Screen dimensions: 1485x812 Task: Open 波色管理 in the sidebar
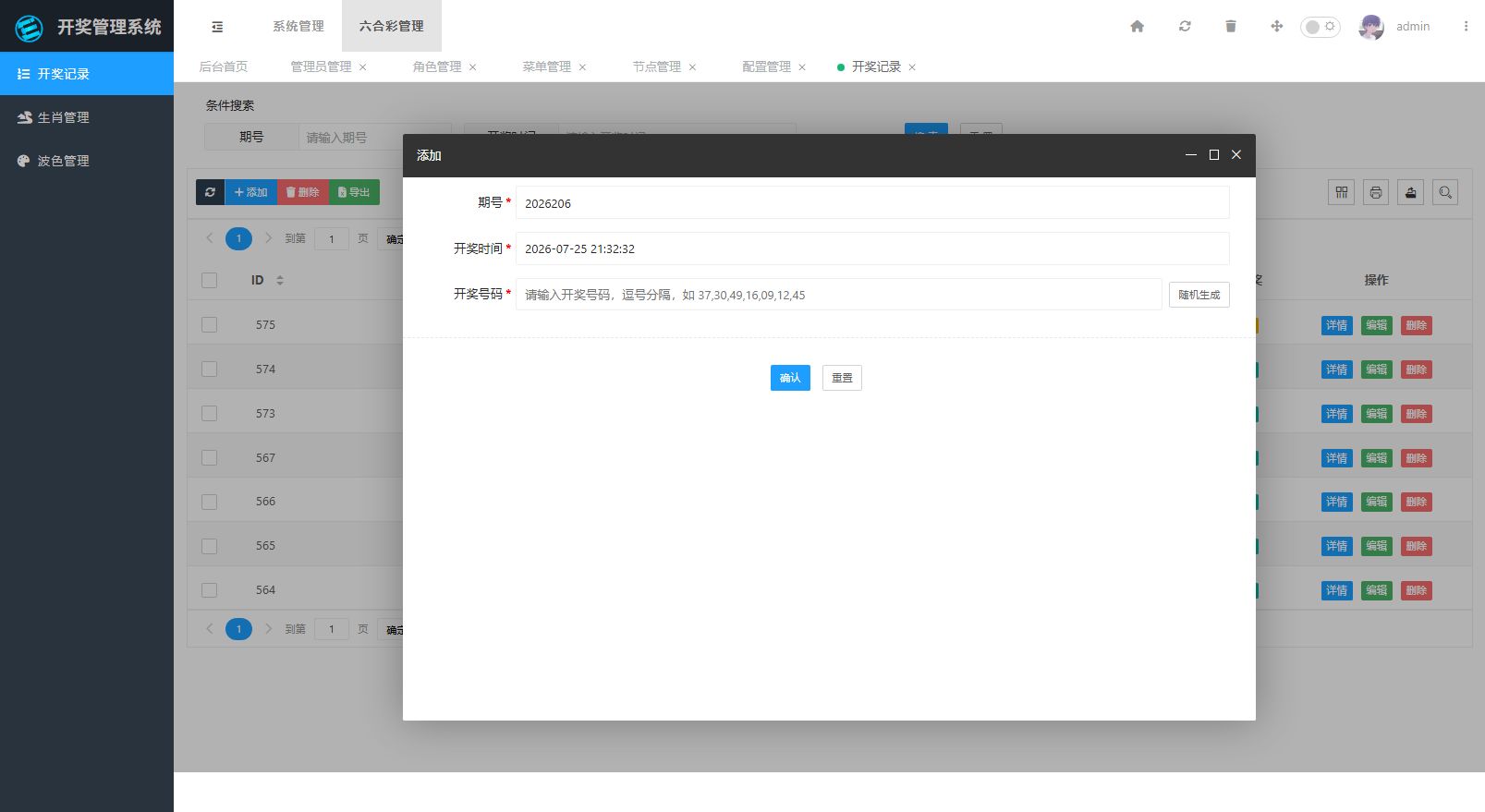point(87,161)
